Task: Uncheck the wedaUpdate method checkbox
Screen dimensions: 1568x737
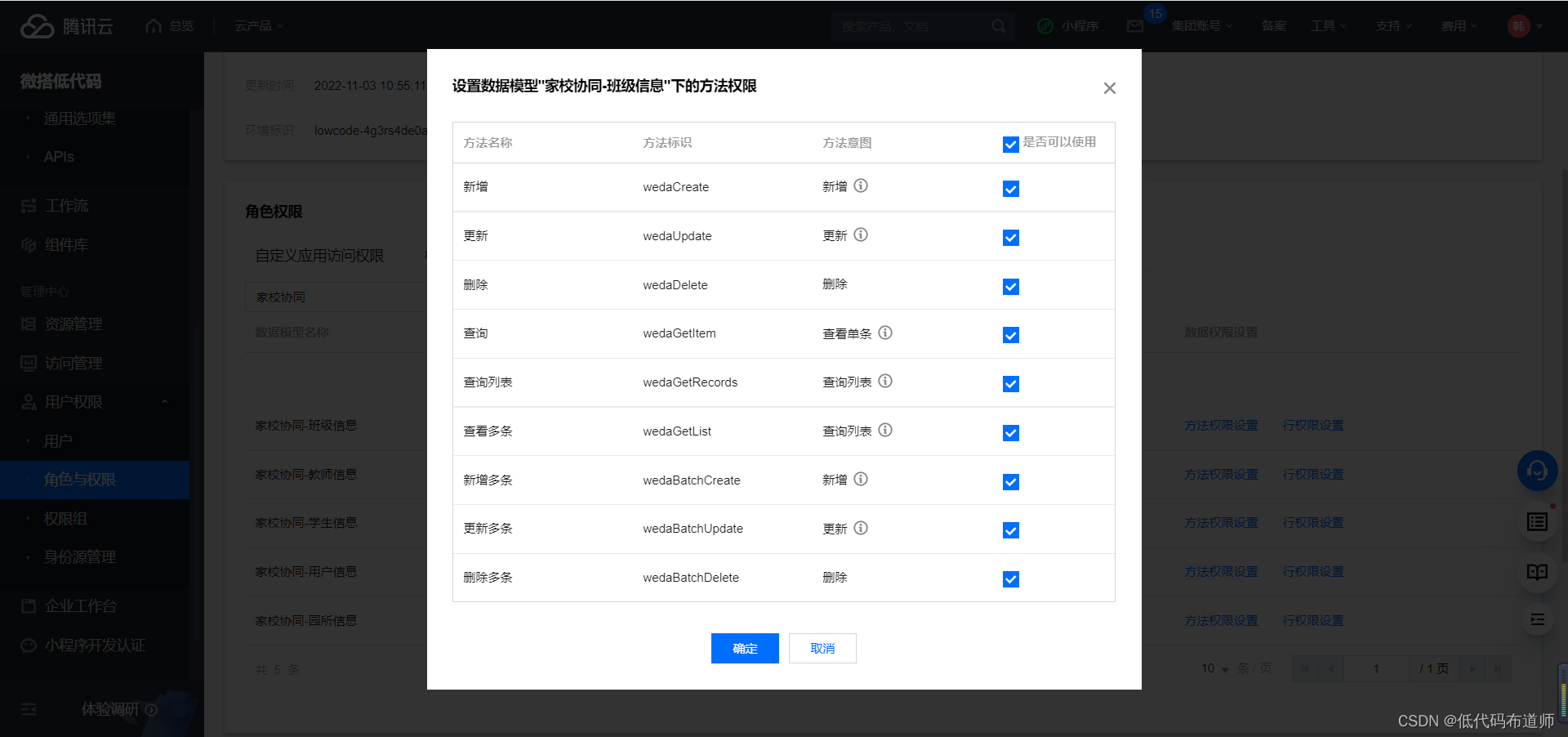Action: [1010, 238]
